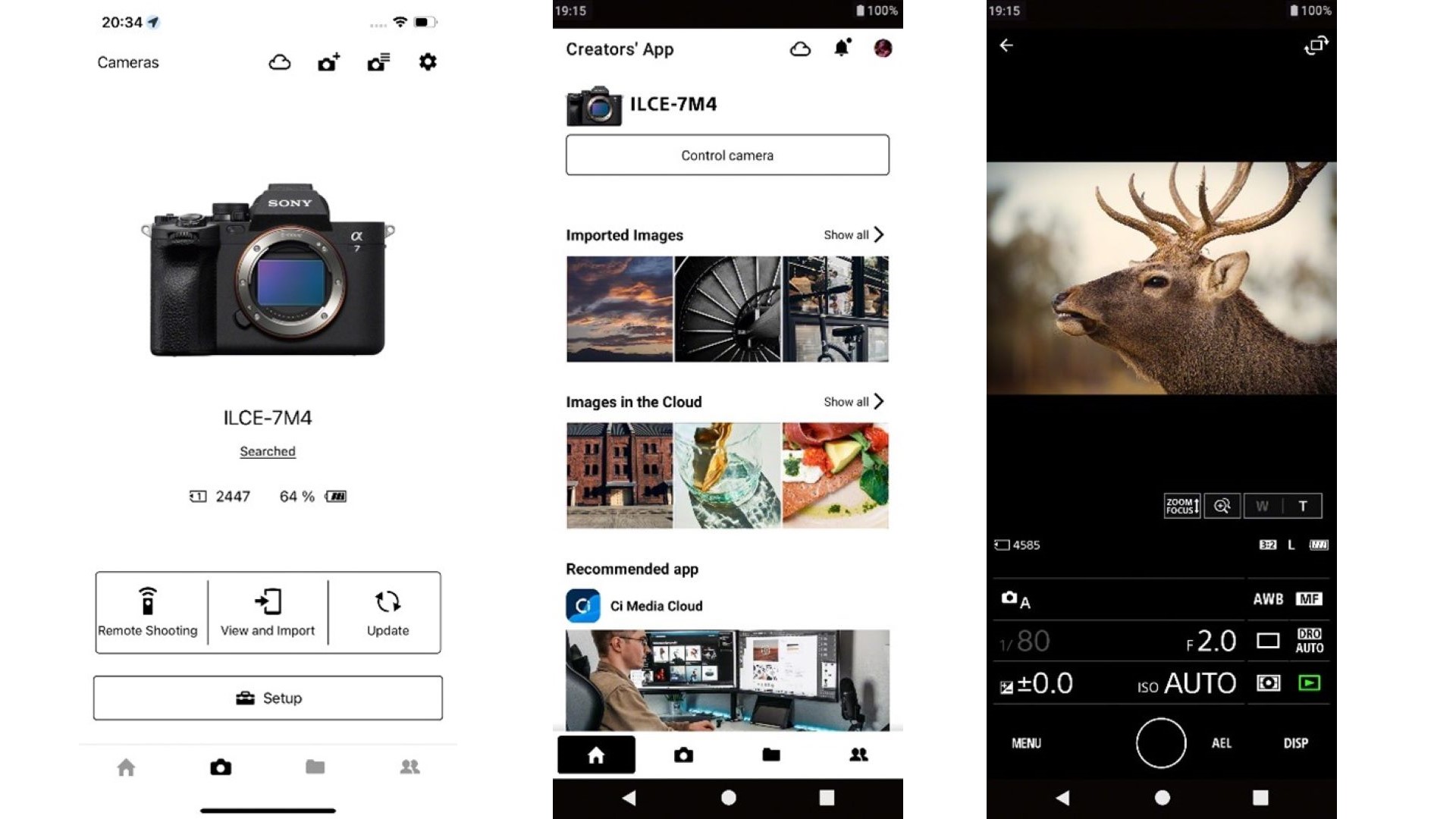Zoom telephoto with the T button

[x=1303, y=506]
